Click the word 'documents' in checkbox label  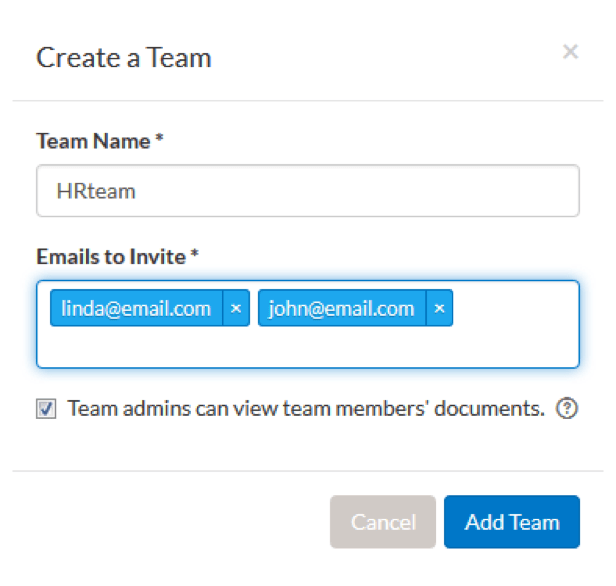tap(495, 409)
